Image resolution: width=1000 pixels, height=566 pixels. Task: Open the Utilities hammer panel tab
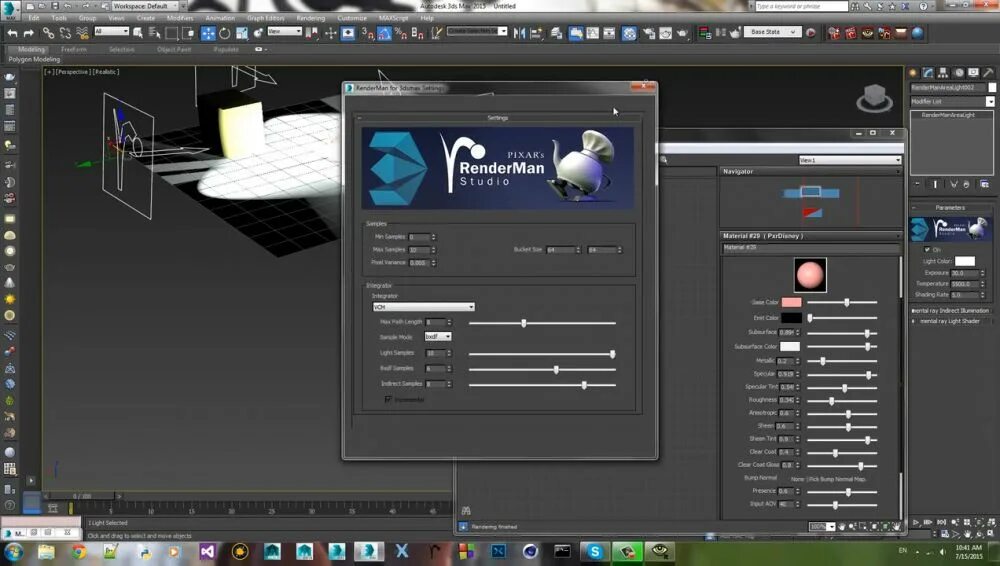[x=989, y=73]
